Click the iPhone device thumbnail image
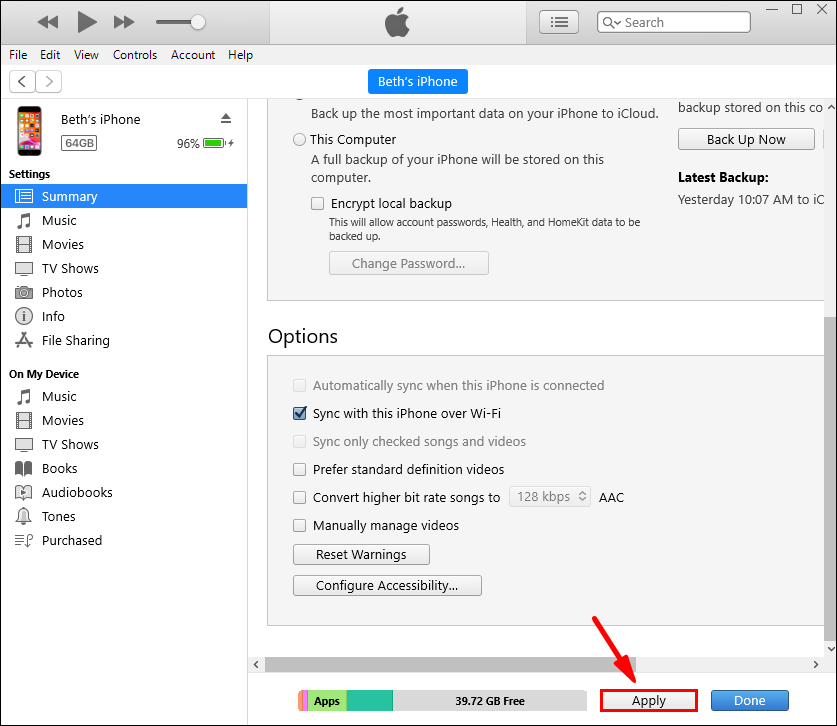The width and height of the screenshot is (837, 726). pos(29,131)
